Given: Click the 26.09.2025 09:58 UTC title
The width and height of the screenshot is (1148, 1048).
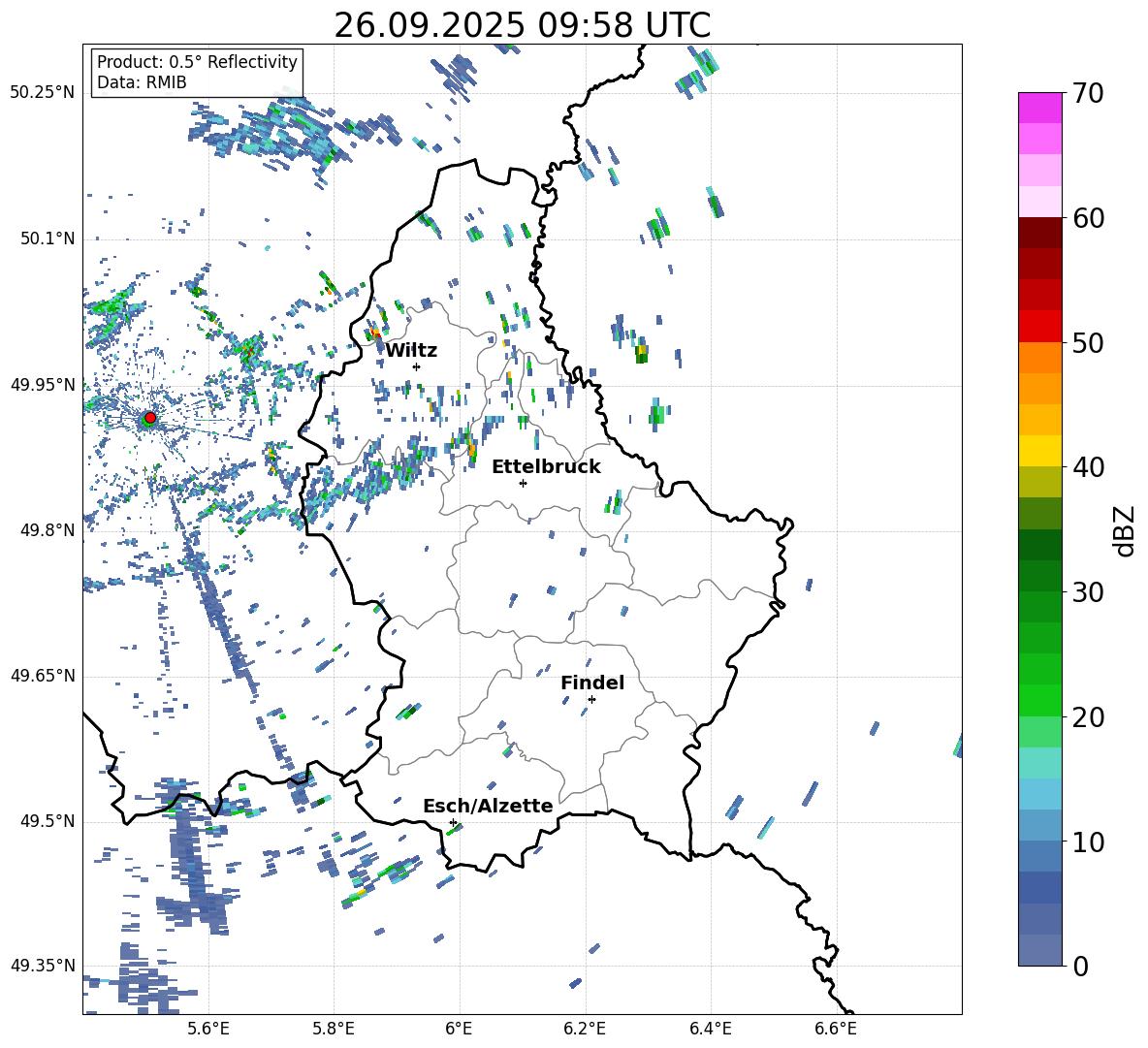Looking at the screenshot, I should 522,25.
